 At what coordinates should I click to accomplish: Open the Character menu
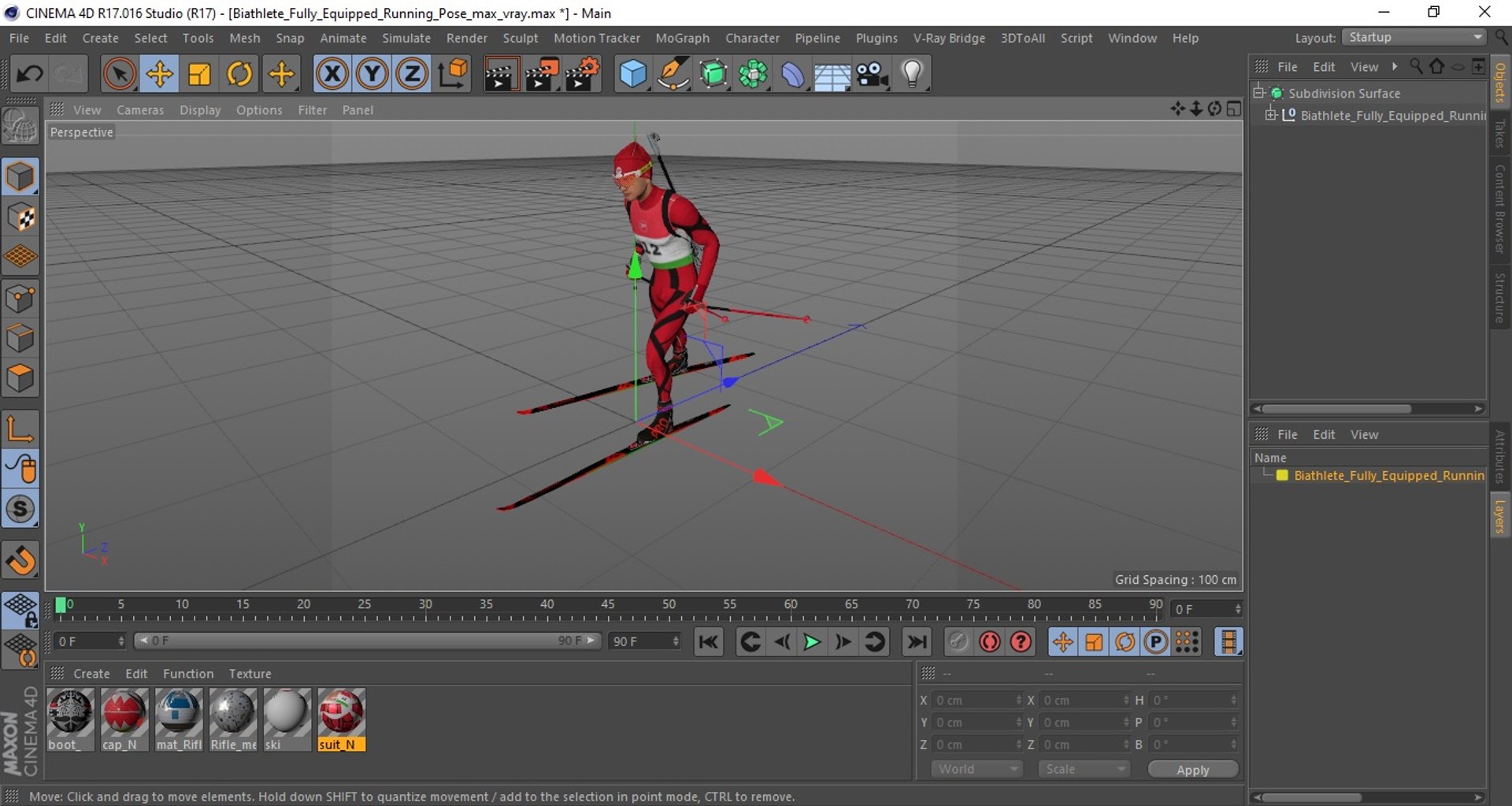click(x=752, y=38)
